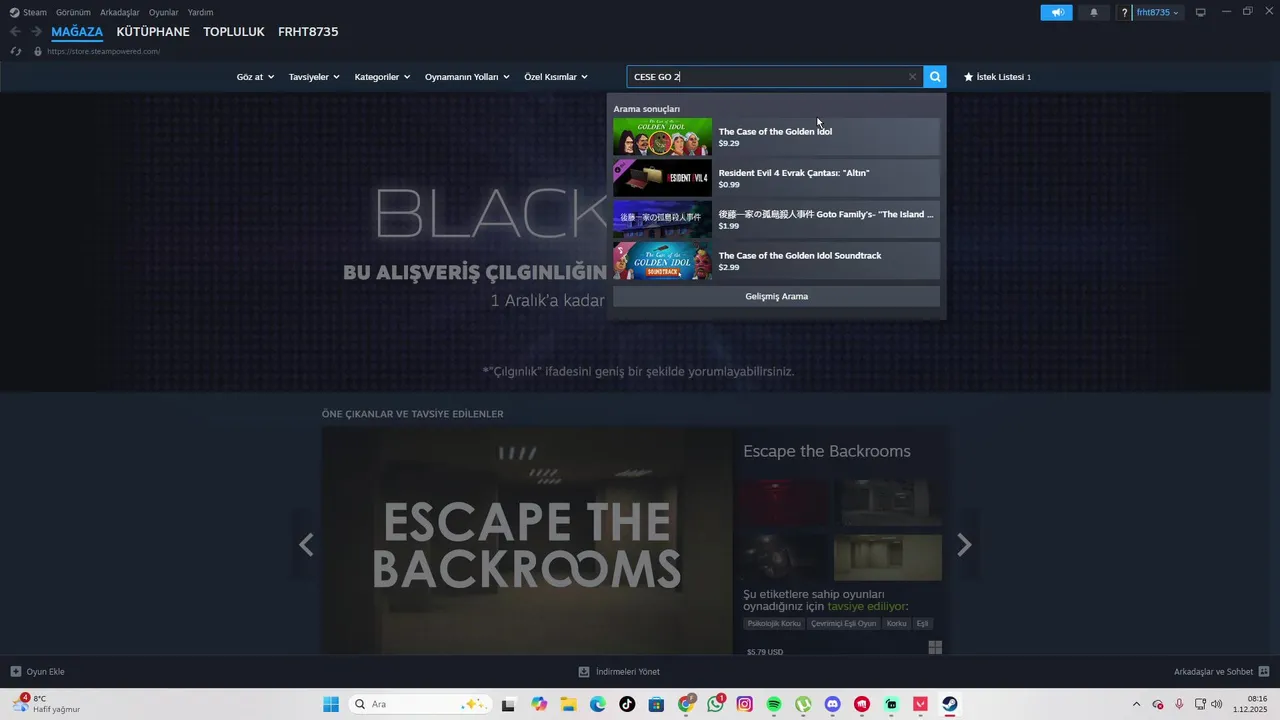Expand the Özel Kısımlar dropdown
Screen dimensions: 1280x720
556,77
